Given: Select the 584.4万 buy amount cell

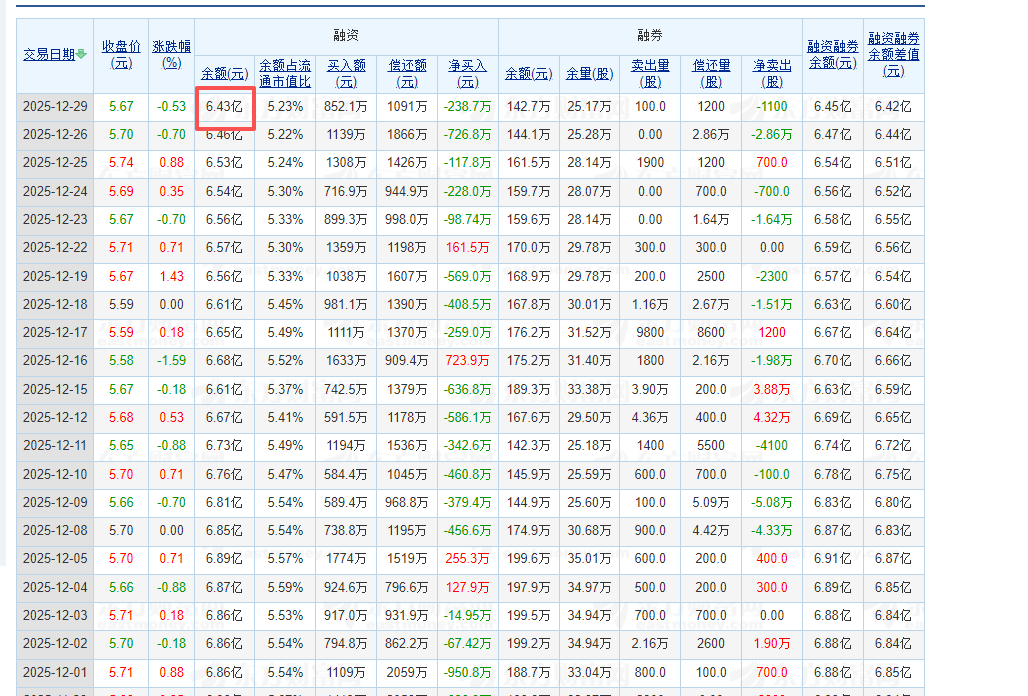Looking at the screenshot, I should (x=346, y=475).
